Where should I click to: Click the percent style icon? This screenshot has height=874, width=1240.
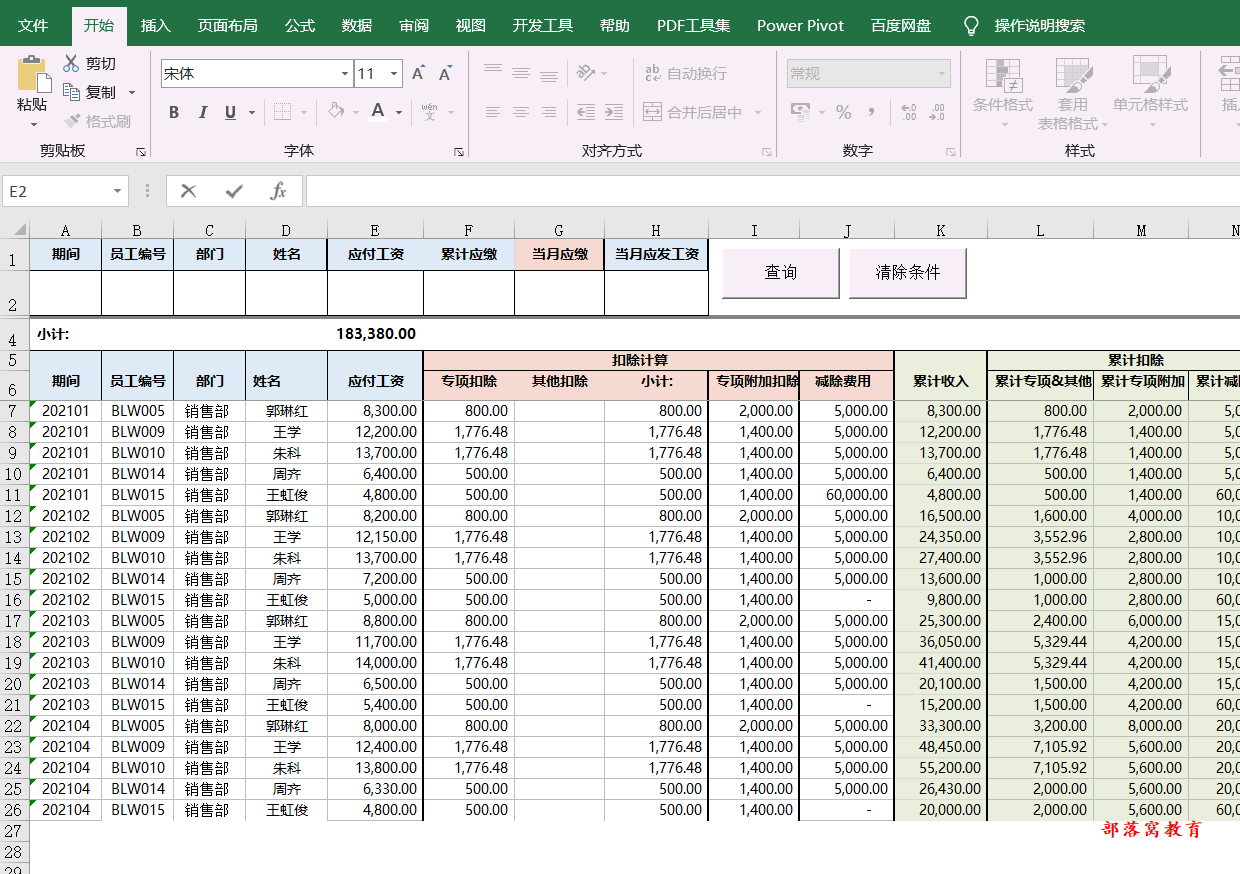[x=844, y=112]
